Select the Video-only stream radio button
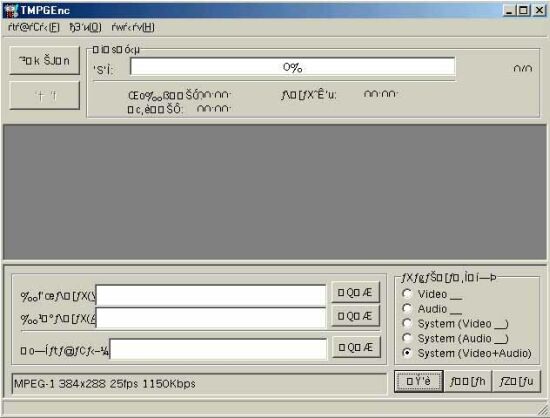 pos(407,294)
